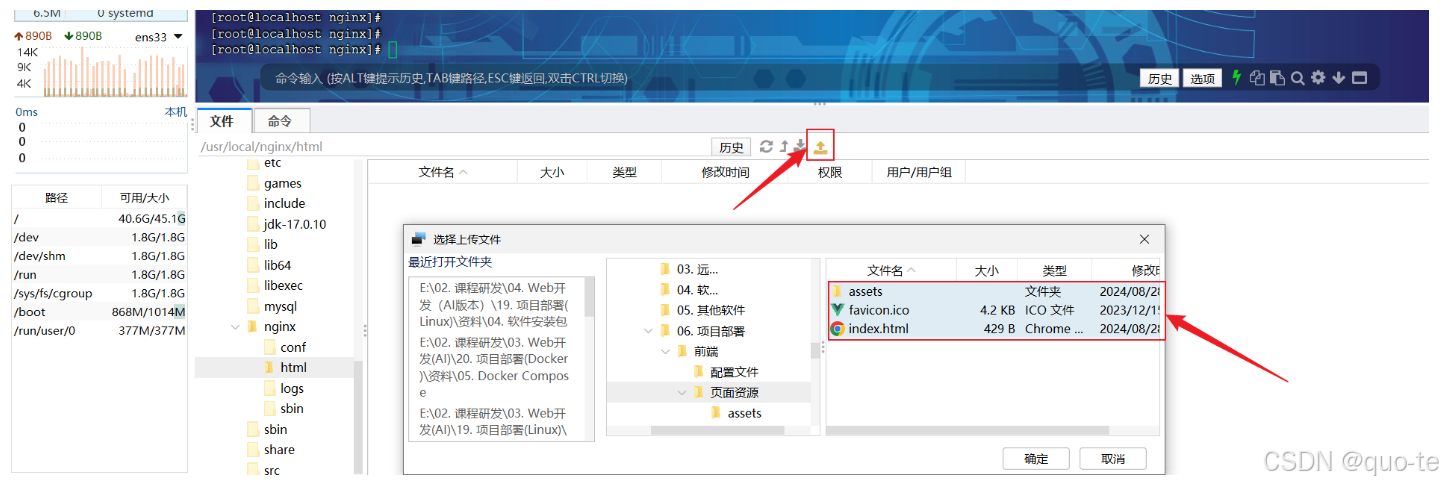Viewport: 1443px width, 487px height.
Task: Click 历史 button in terminal command bar
Action: [x=1159, y=78]
